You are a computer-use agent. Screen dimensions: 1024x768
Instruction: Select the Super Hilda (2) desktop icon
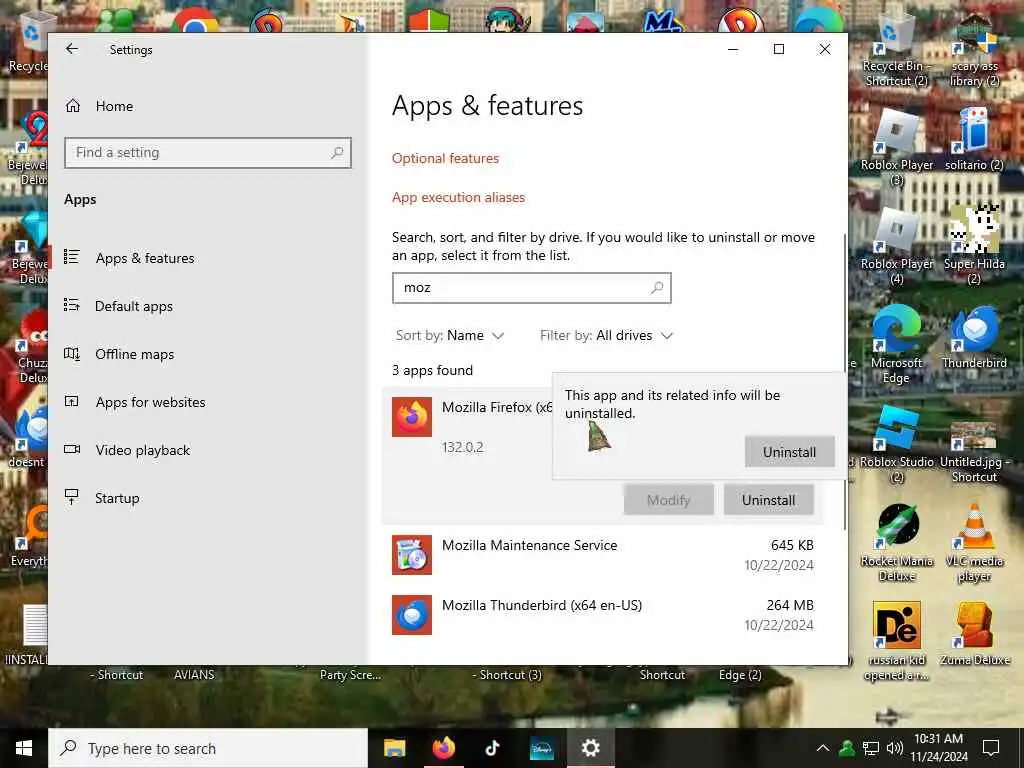coord(974,246)
